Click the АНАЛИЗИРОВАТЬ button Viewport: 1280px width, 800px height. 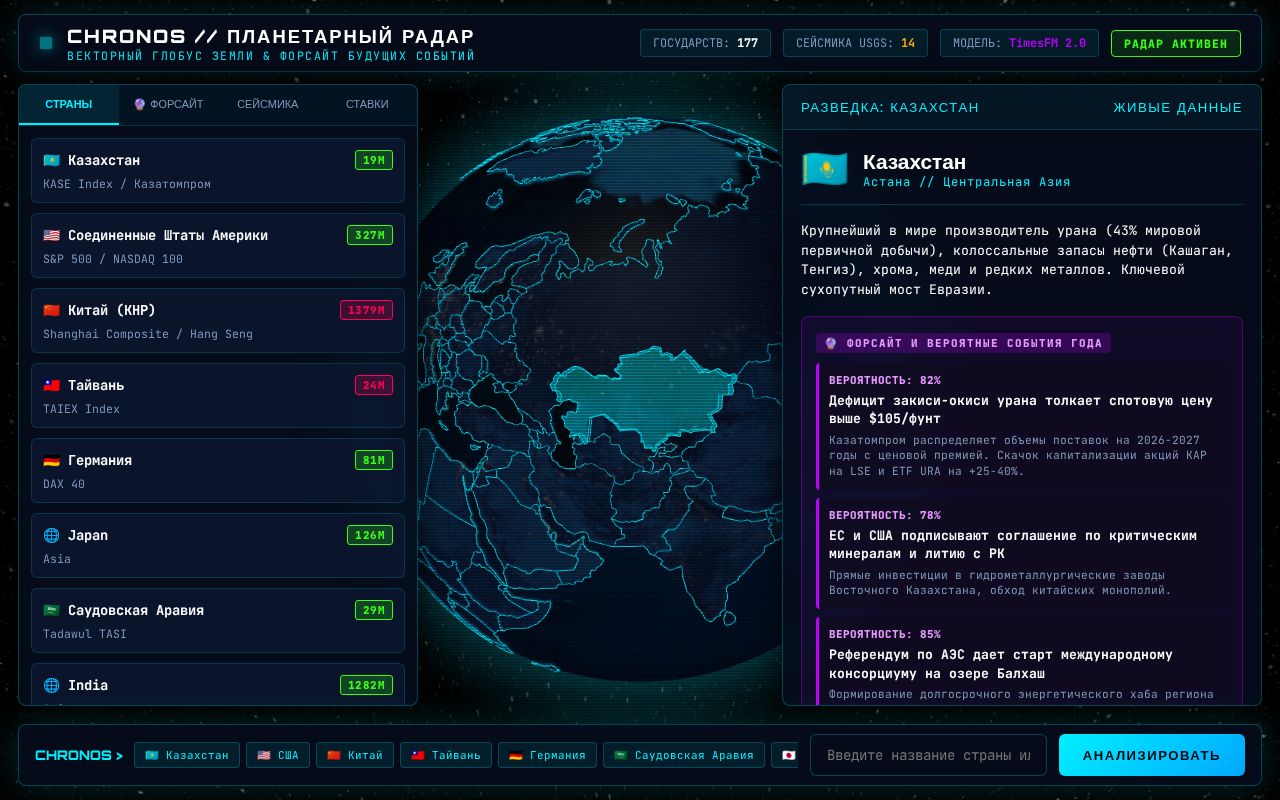(x=1152, y=755)
